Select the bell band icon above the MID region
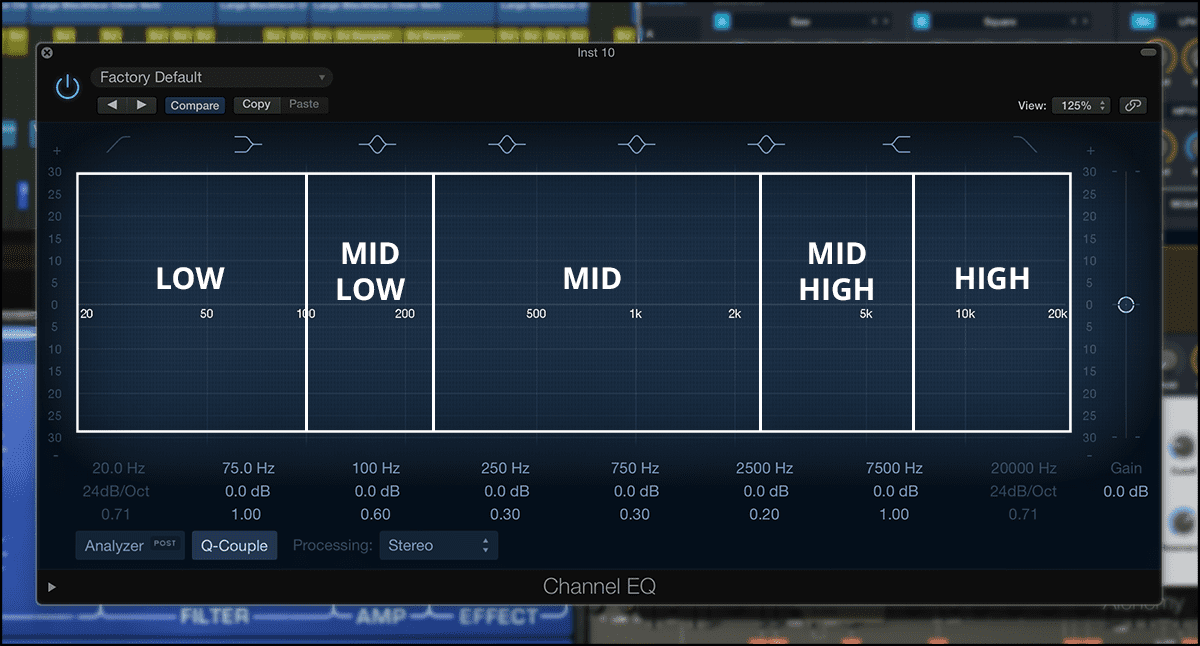 507,144
